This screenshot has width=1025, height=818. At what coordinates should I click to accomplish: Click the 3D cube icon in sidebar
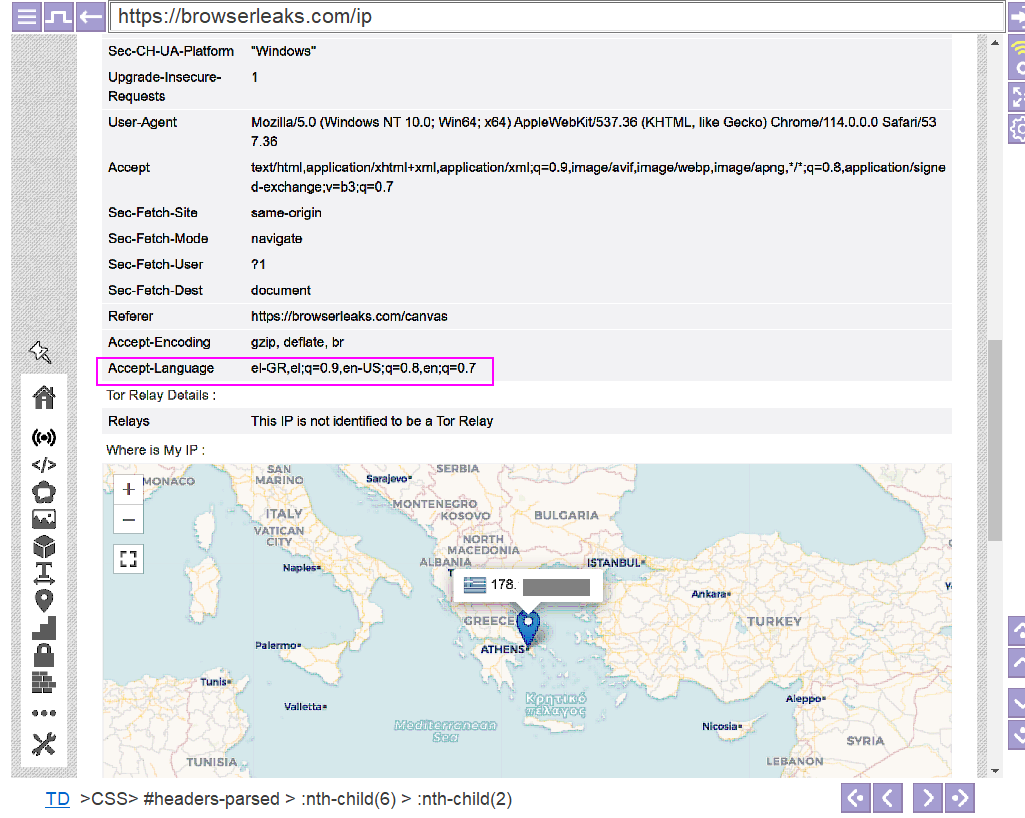click(44, 546)
